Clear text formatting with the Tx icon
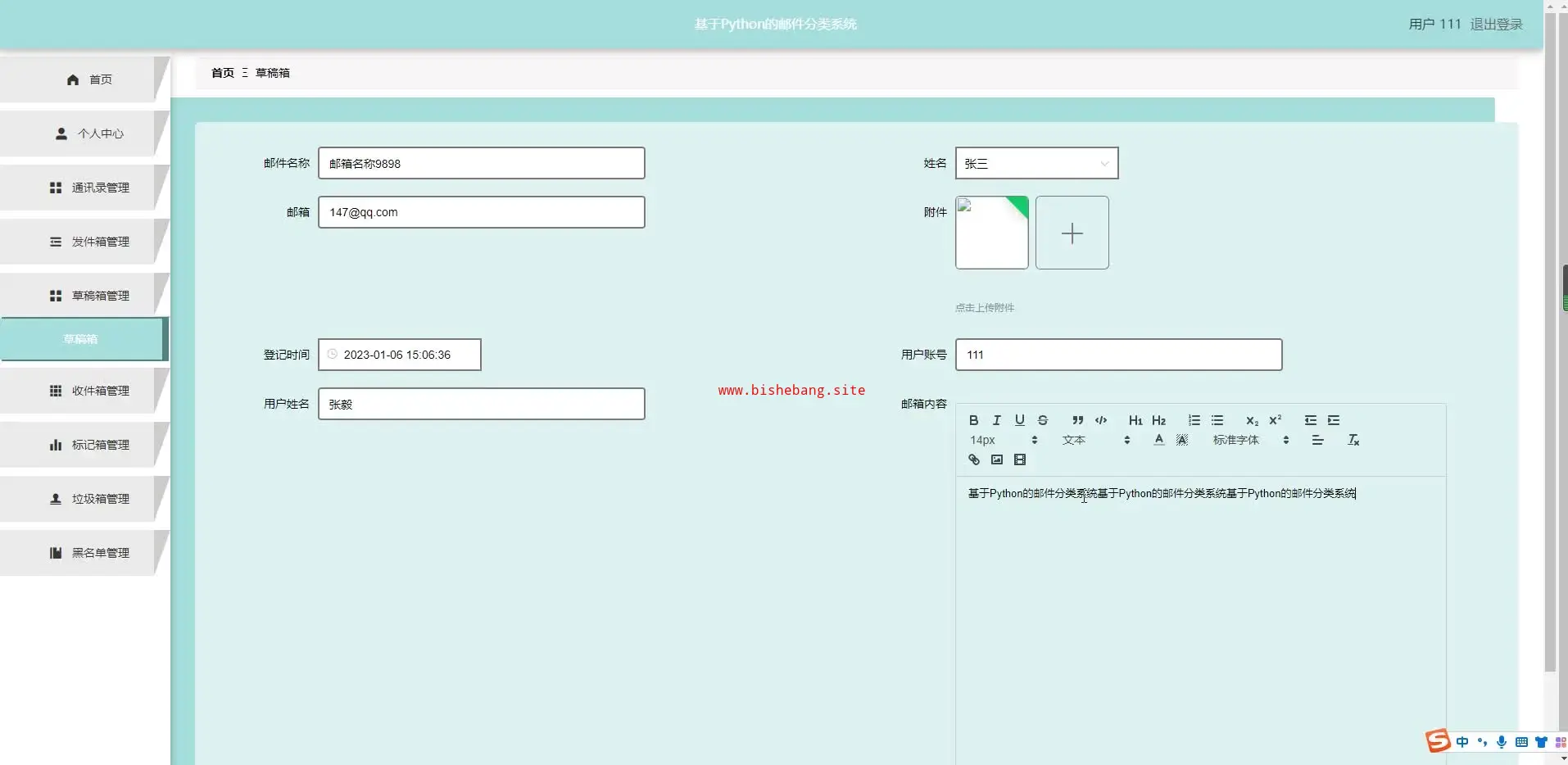 (1353, 440)
